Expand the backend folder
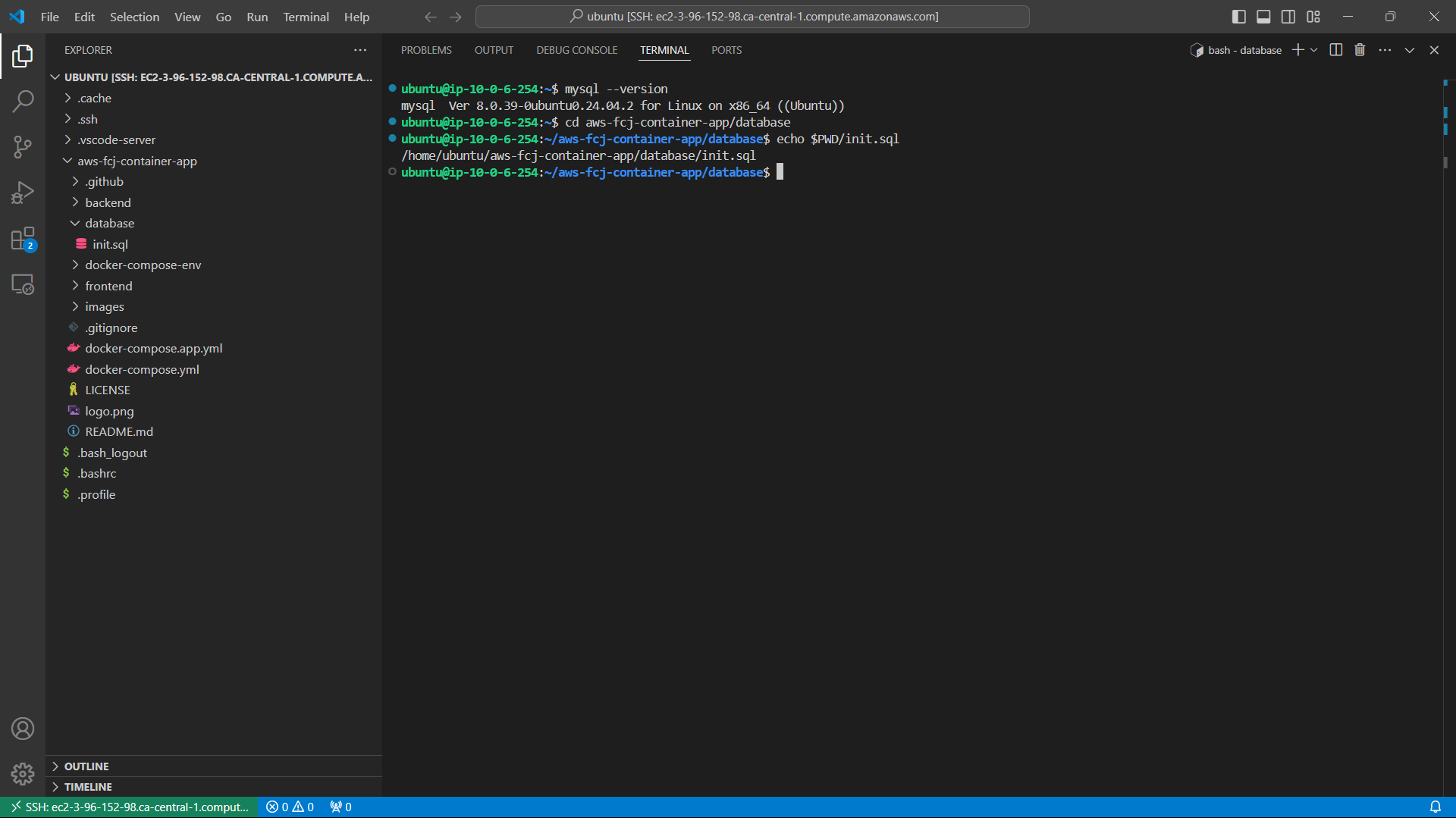Viewport: 1456px width, 818px height. click(x=214, y=202)
